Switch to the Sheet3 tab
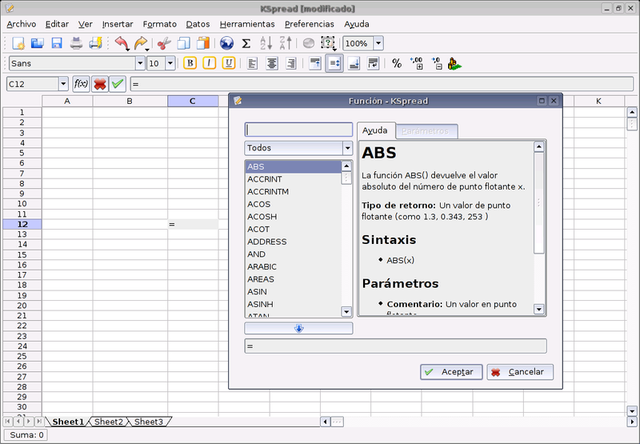Viewport: 640px width, 444px height. coord(149,422)
